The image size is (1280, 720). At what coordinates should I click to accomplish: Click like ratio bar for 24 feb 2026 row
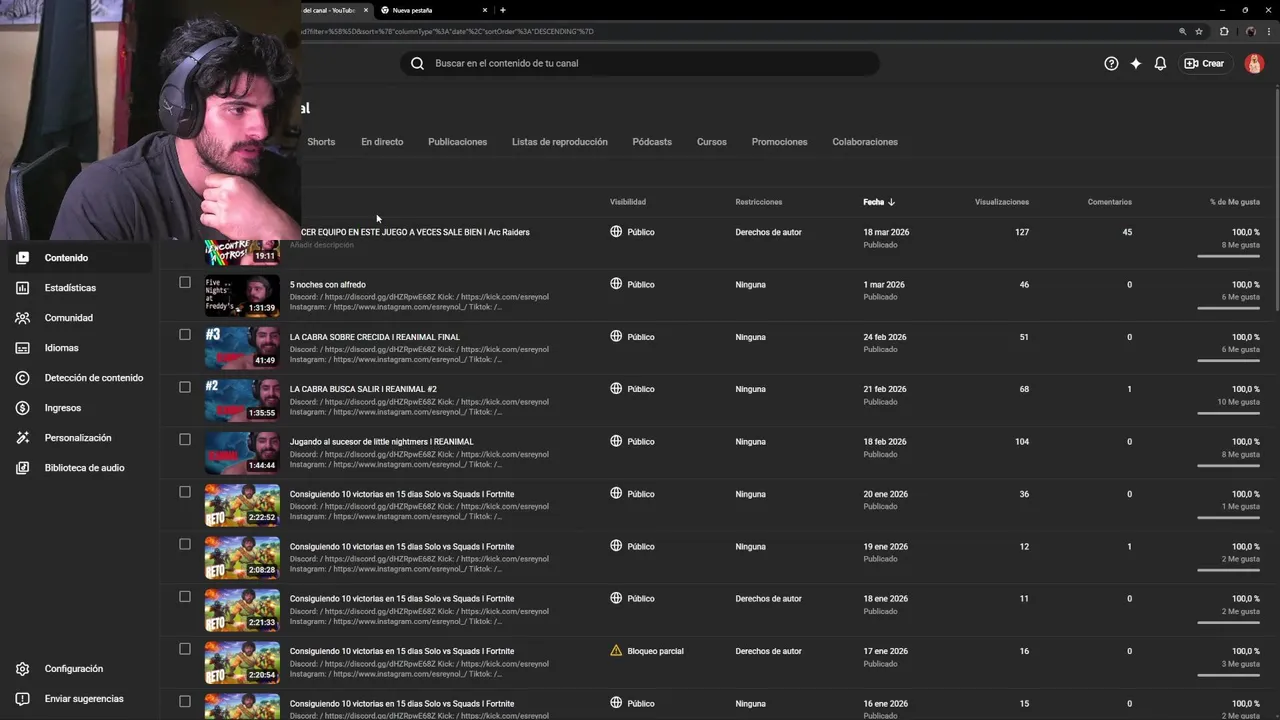pos(1228,360)
